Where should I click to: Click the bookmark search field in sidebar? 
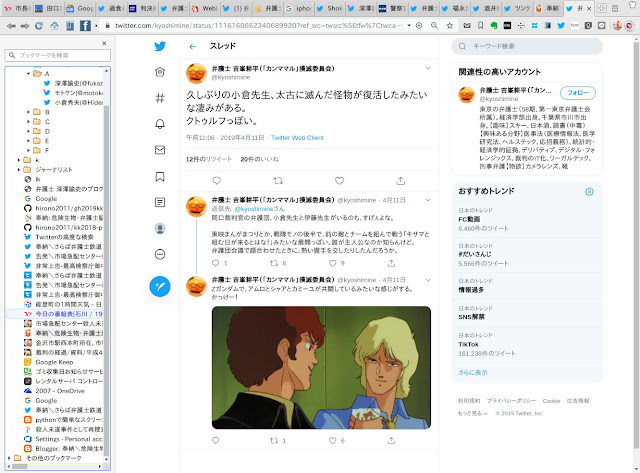pyautogui.click(x=58, y=55)
